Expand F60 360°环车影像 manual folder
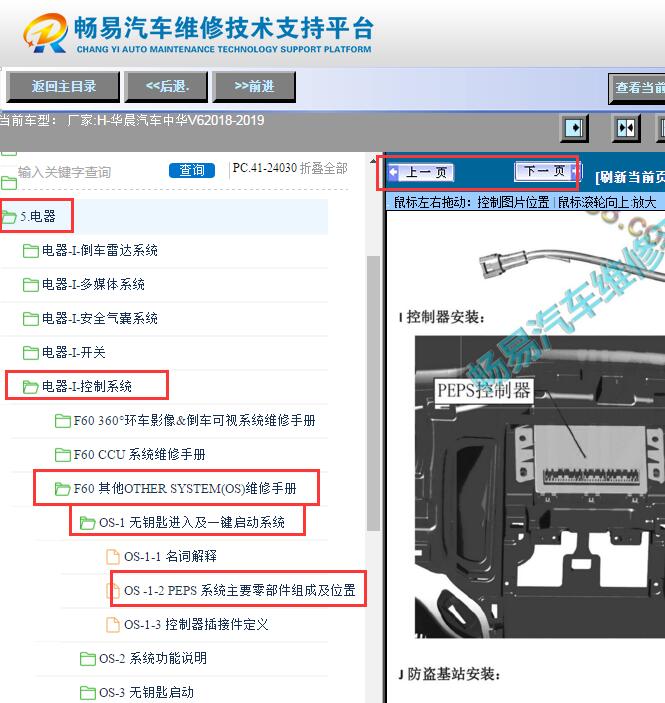 point(194,421)
